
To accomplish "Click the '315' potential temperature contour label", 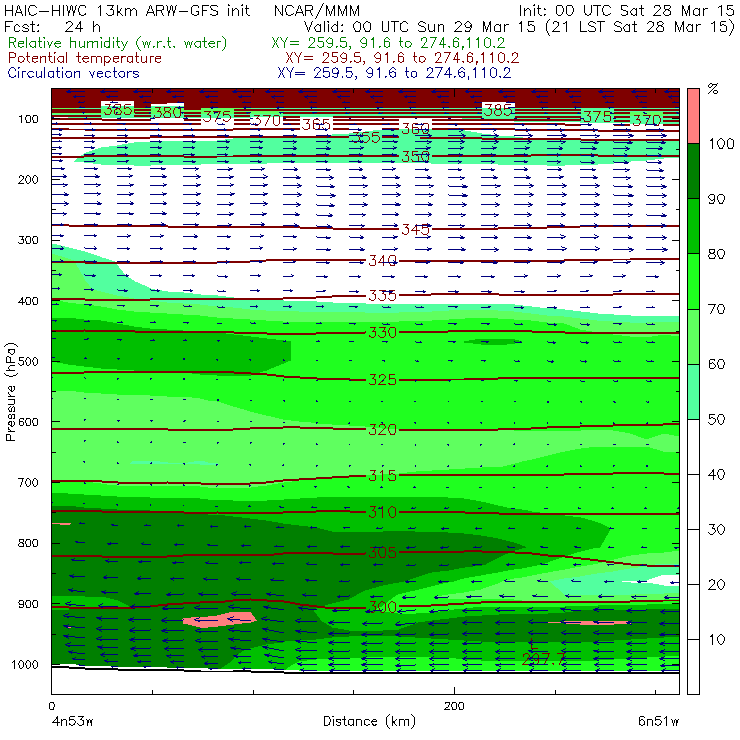I will pos(382,475).
